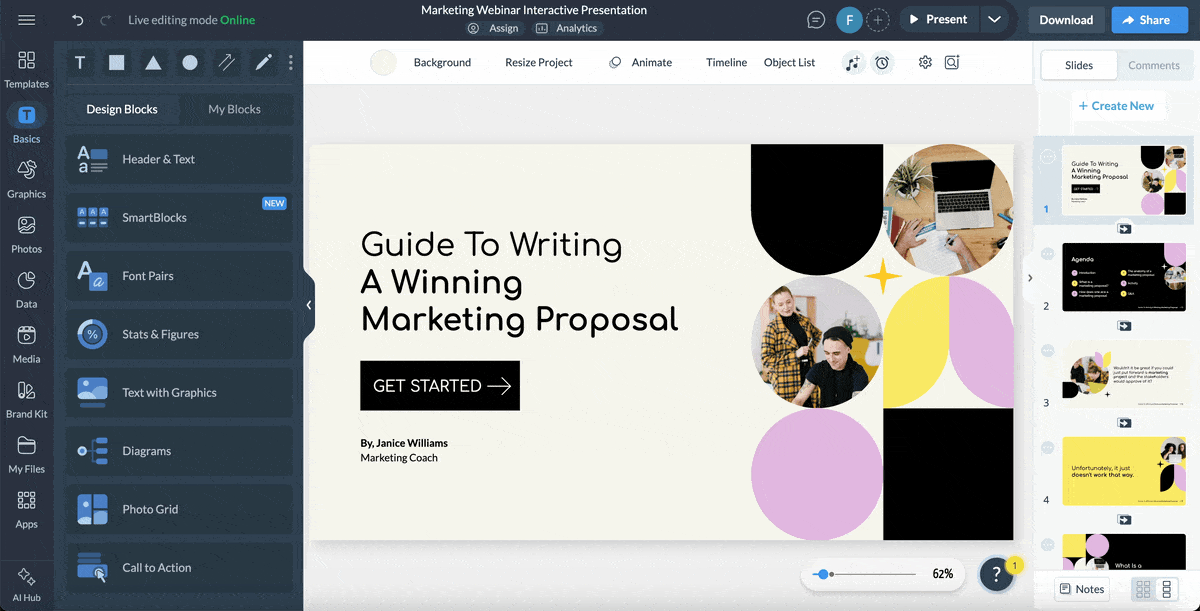Switch to Slides tab
1200x611 pixels.
(1079, 65)
